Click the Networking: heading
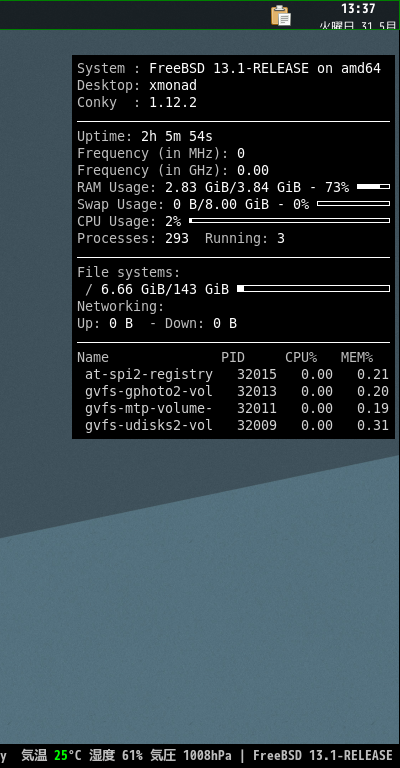This screenshot has height=768, width=400. [x=120, y=307]
